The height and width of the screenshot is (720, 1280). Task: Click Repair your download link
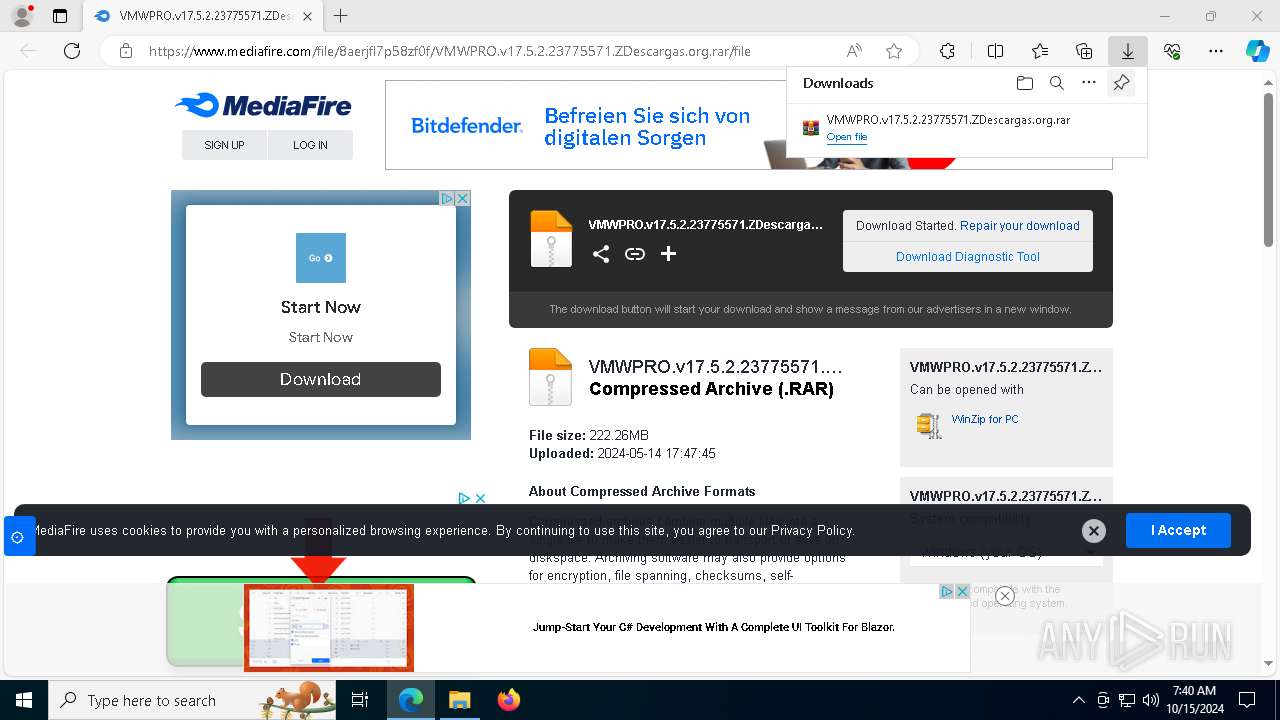(x=1020, y=226)
